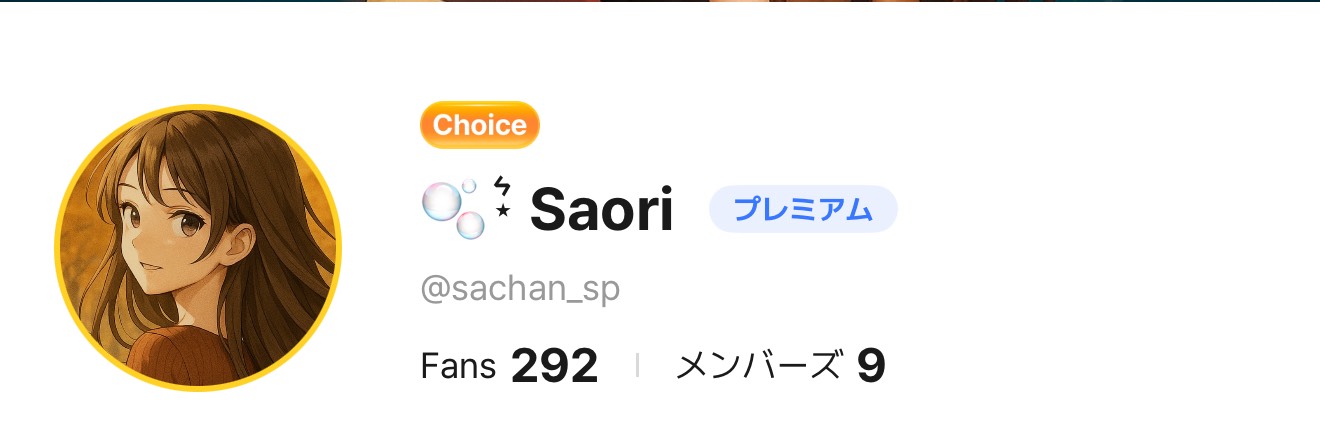Click the blue プレミアム badge

(803, 210)
